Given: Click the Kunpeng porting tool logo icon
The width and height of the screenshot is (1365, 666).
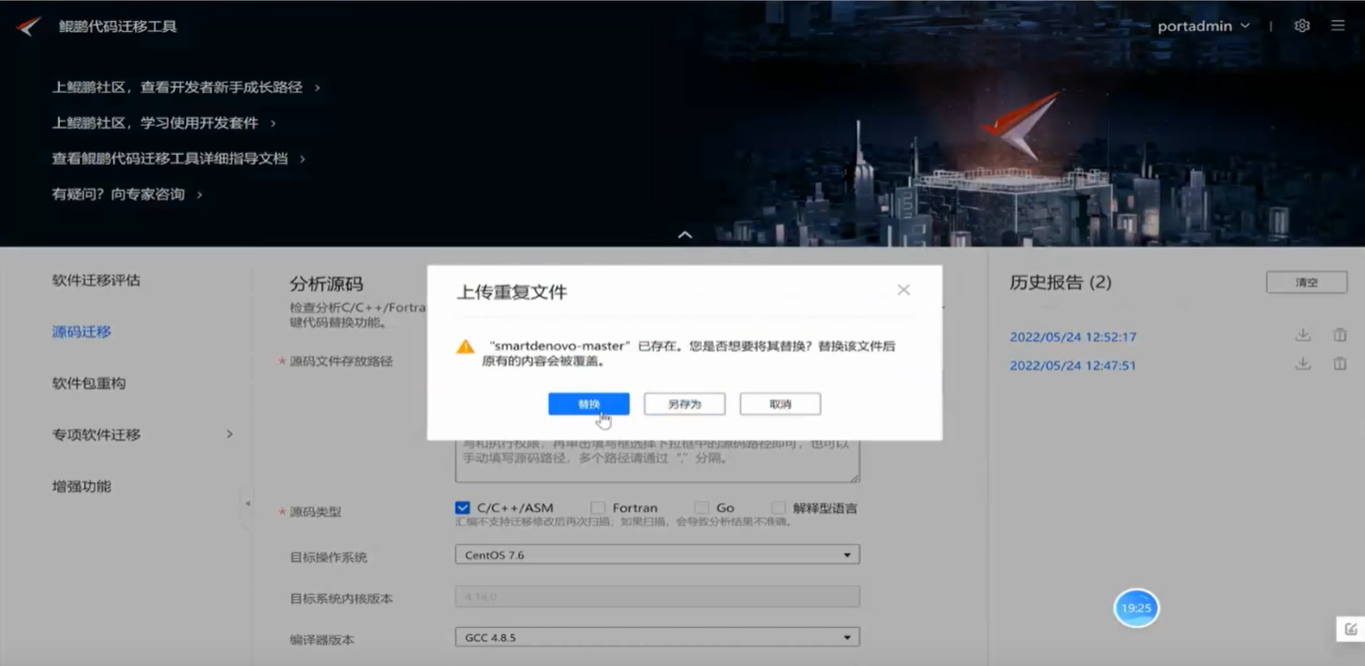Looking at the screenshot, I should point(29,26).
